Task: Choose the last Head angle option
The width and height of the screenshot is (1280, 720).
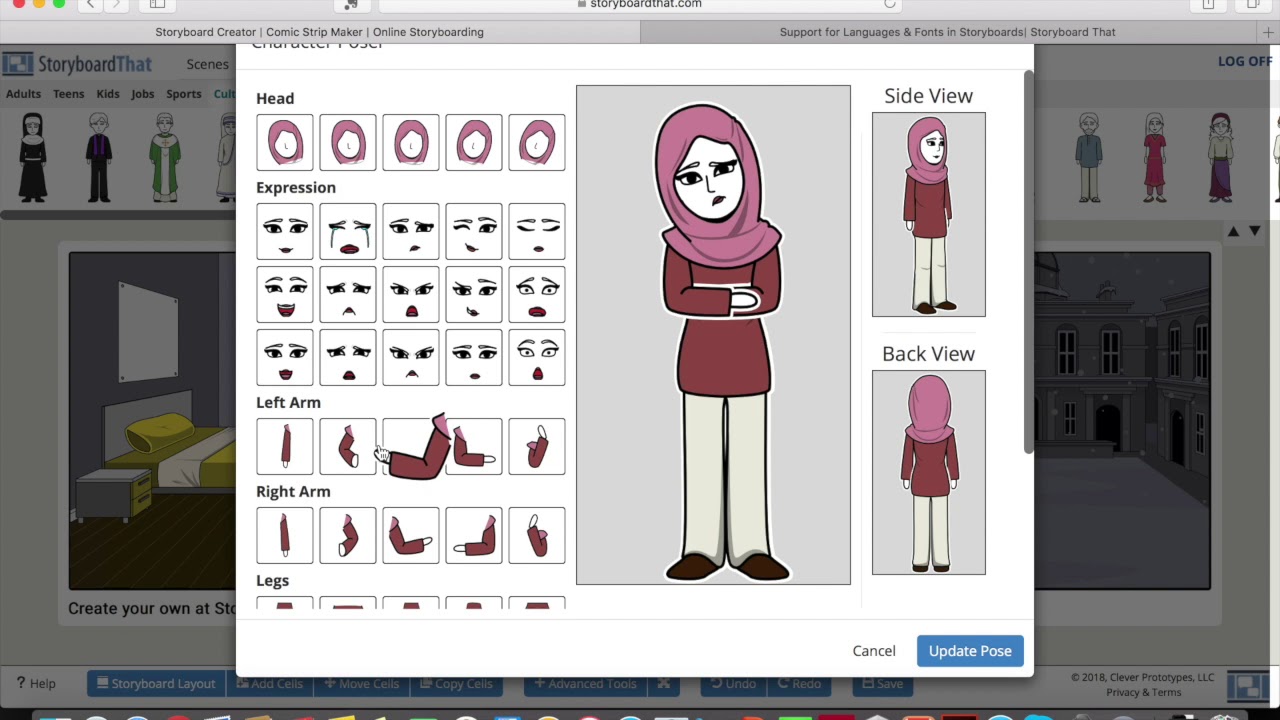Action: [537, 142]
